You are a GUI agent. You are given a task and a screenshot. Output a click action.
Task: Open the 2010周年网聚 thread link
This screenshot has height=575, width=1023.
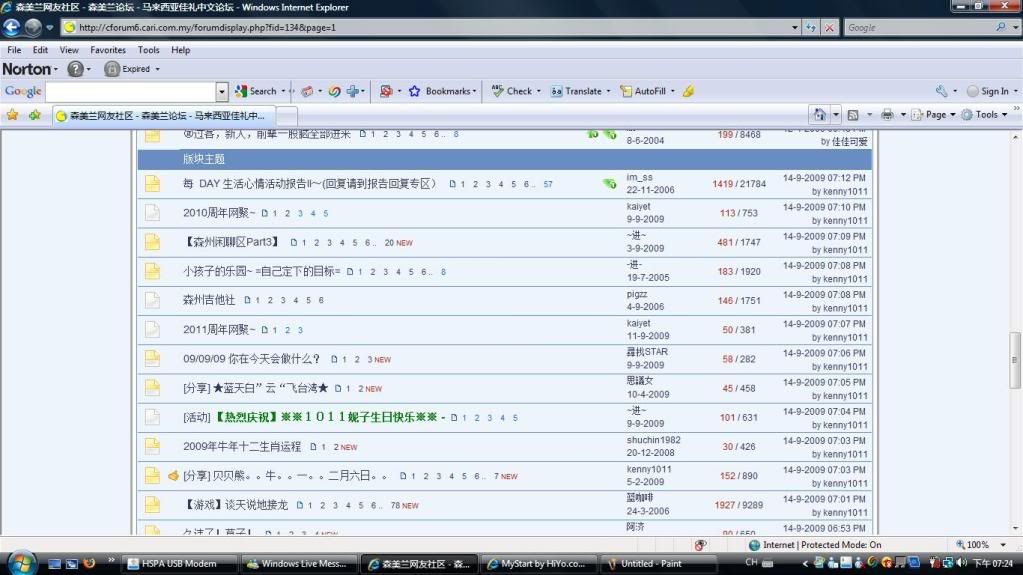219,213
